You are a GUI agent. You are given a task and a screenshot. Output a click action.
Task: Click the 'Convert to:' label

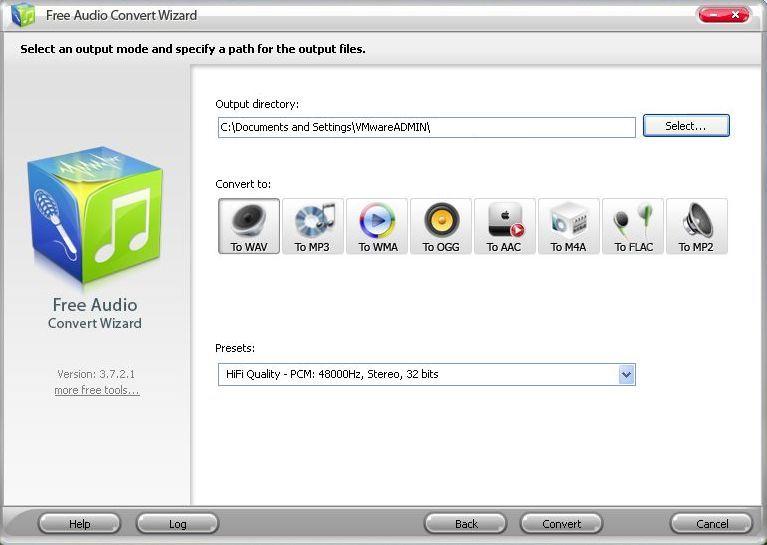[x=243, y=184]
